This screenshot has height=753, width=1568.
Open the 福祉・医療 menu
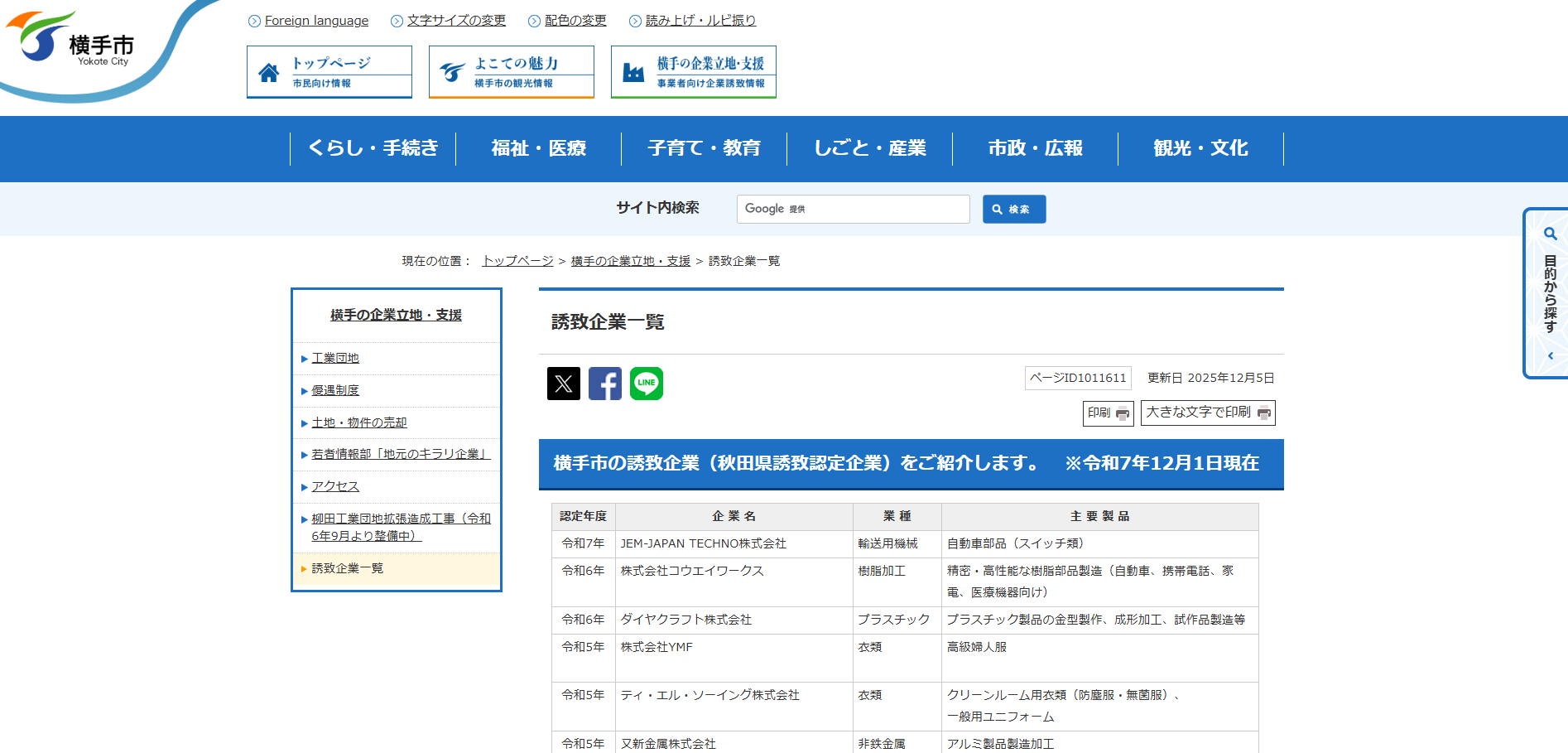(x=539, y=148)
